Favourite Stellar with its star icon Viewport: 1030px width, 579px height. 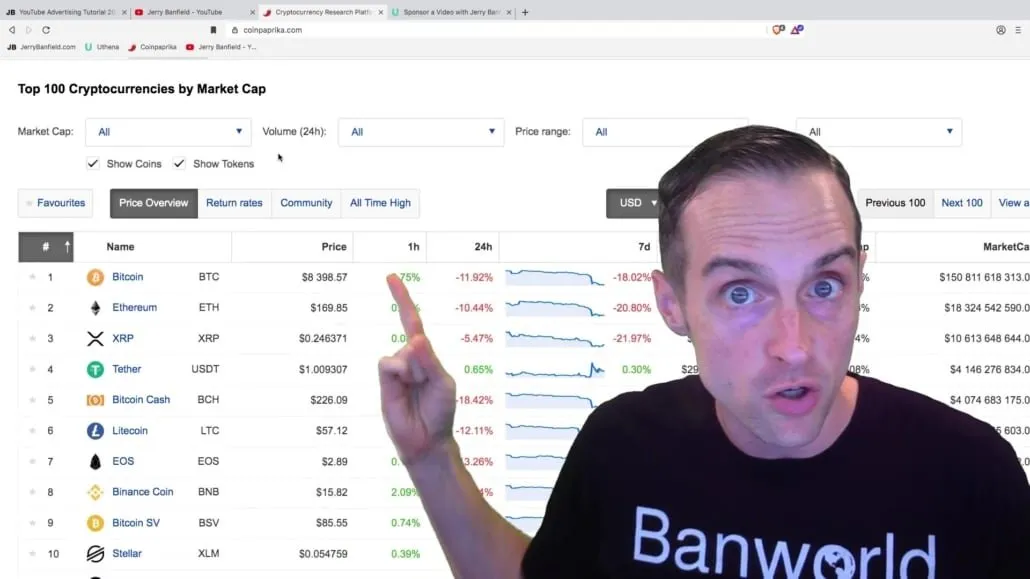point(32,553)
